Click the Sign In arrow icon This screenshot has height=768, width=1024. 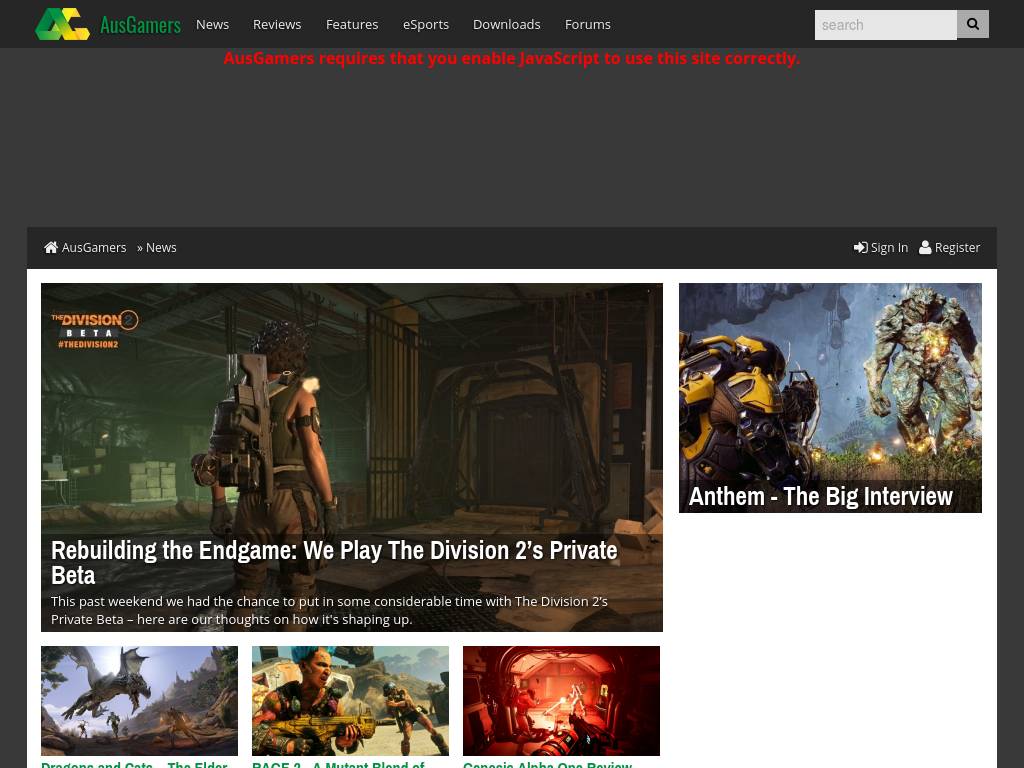861,248
